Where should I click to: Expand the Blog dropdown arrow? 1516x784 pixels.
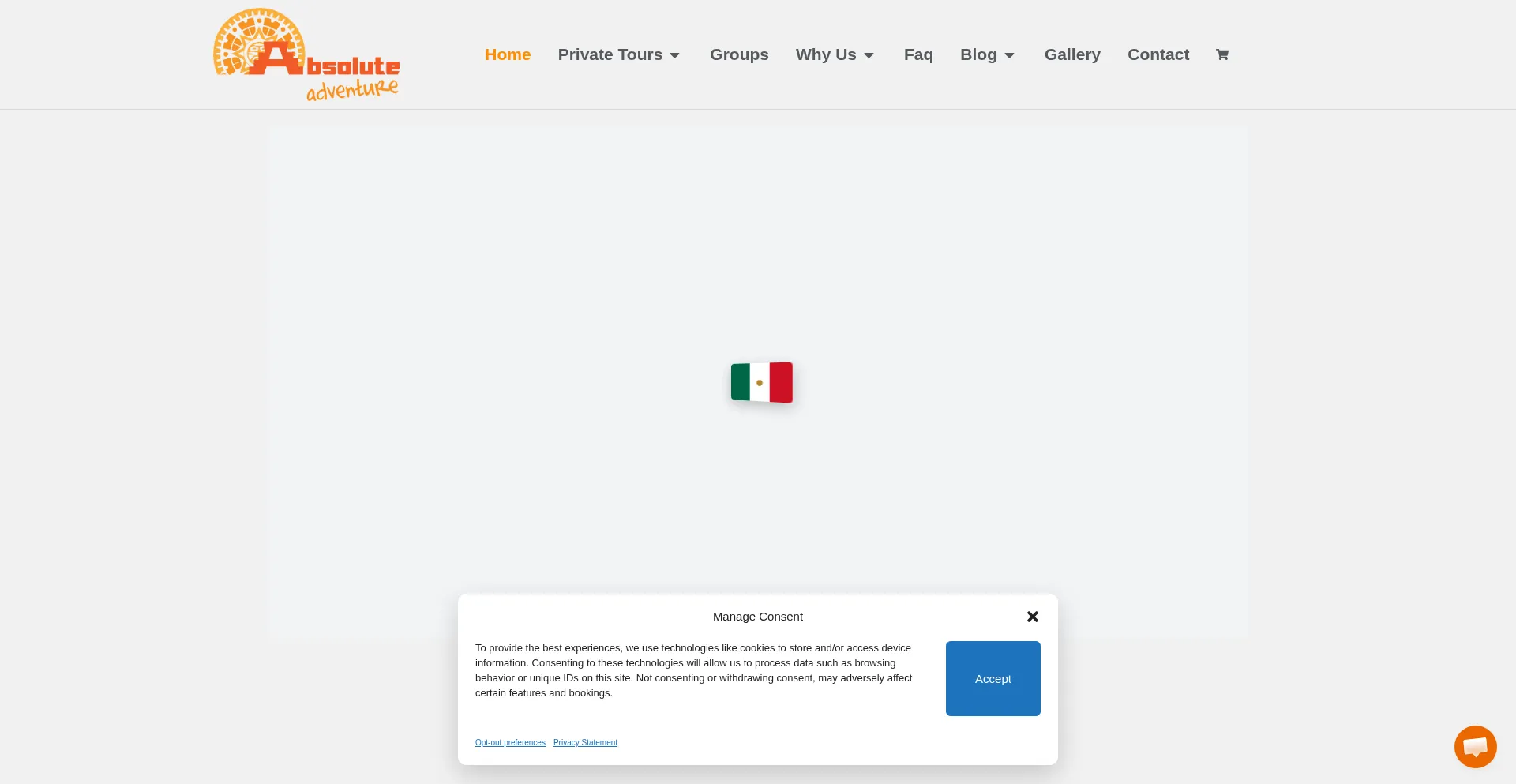(1010, 55)
